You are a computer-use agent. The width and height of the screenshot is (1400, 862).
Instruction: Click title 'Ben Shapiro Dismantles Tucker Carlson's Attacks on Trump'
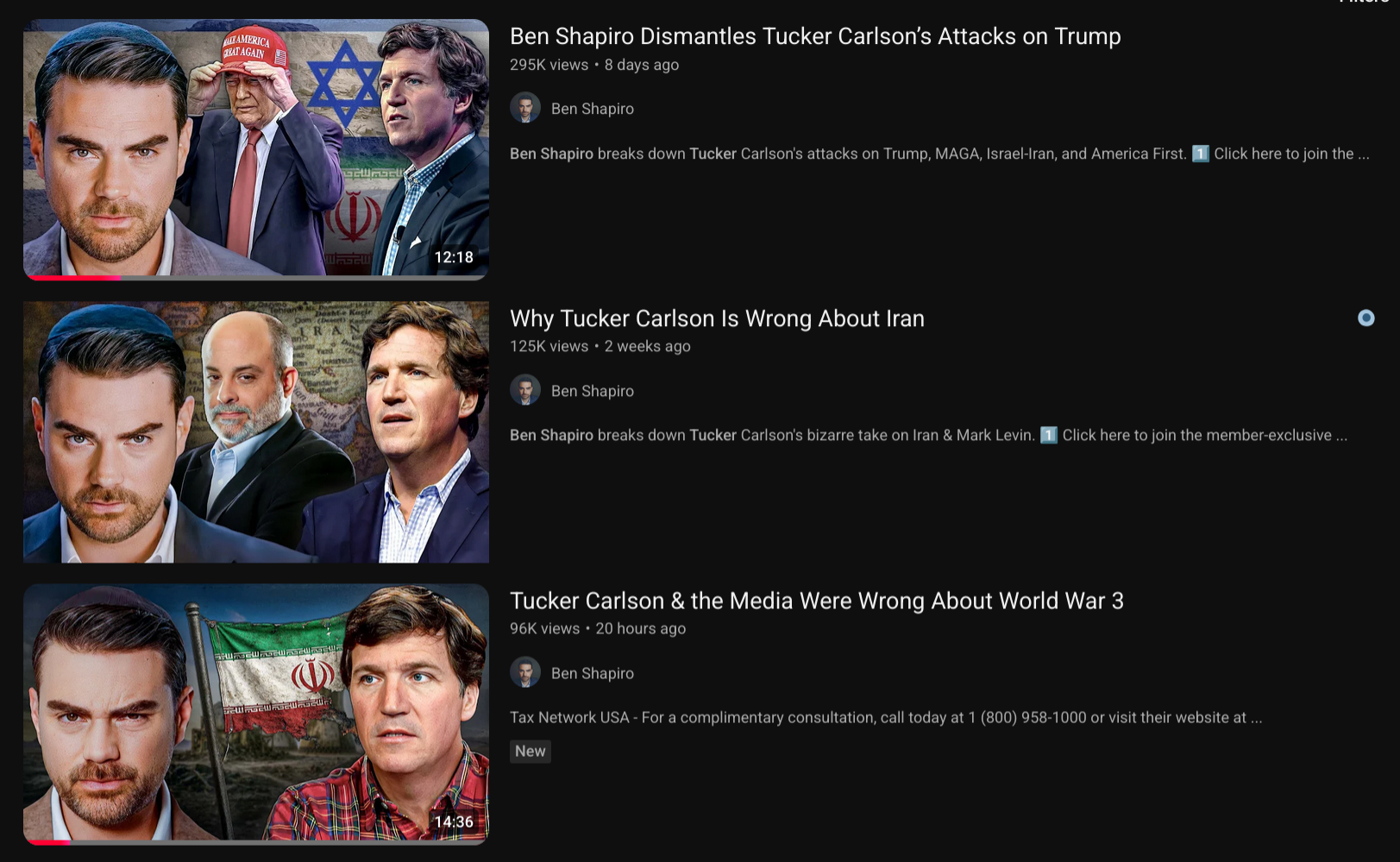(x=815, y=36)
